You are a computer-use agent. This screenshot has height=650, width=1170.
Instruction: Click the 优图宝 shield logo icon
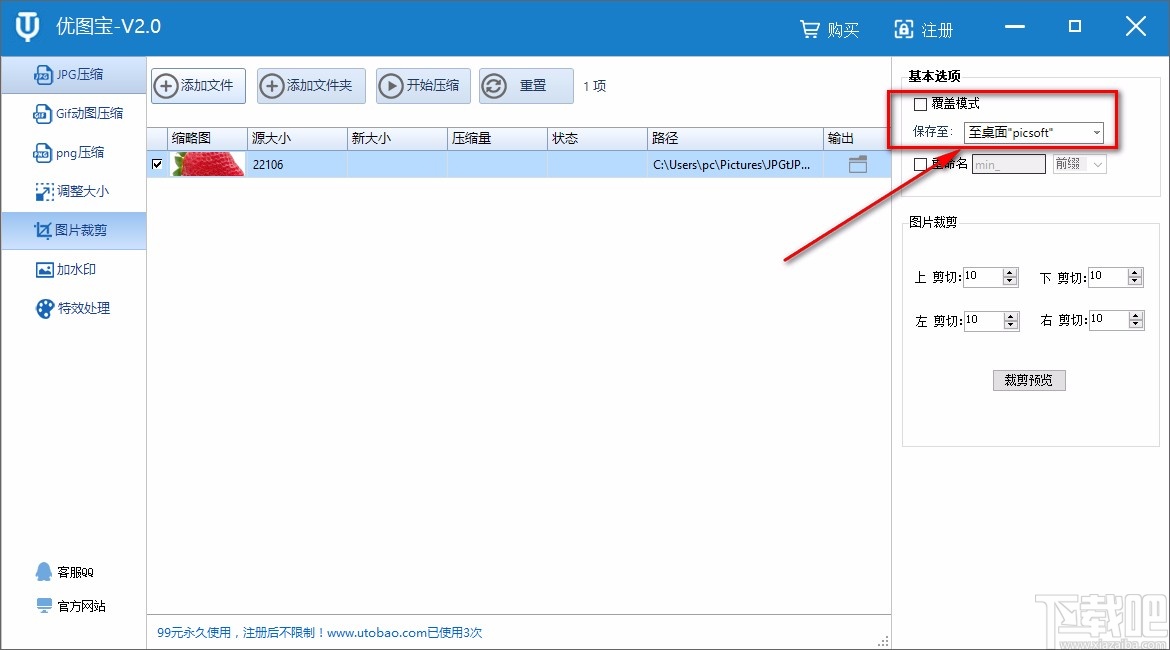[28, 27]
